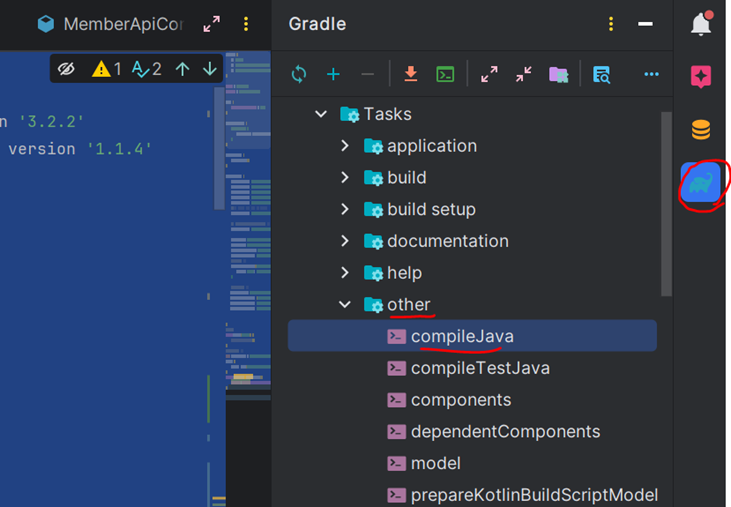
Task: Open Gradle panel options vertical dots
Action: coord(611,24)
